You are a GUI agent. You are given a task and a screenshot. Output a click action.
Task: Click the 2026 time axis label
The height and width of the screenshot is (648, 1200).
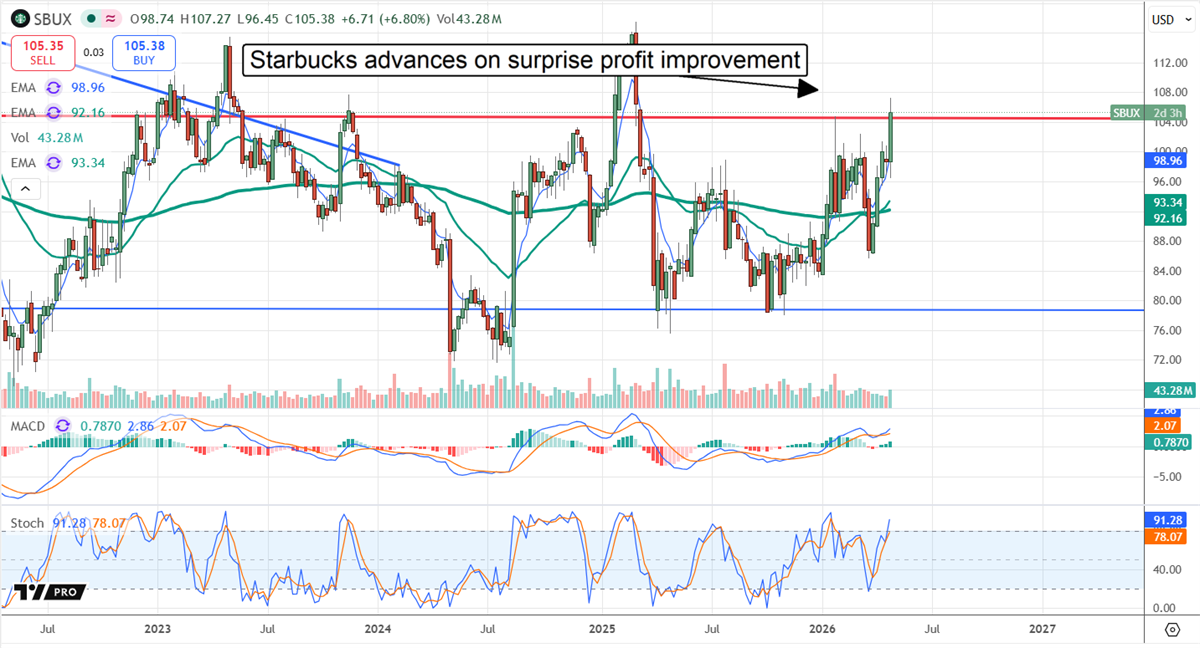click(x=822, y=629)
